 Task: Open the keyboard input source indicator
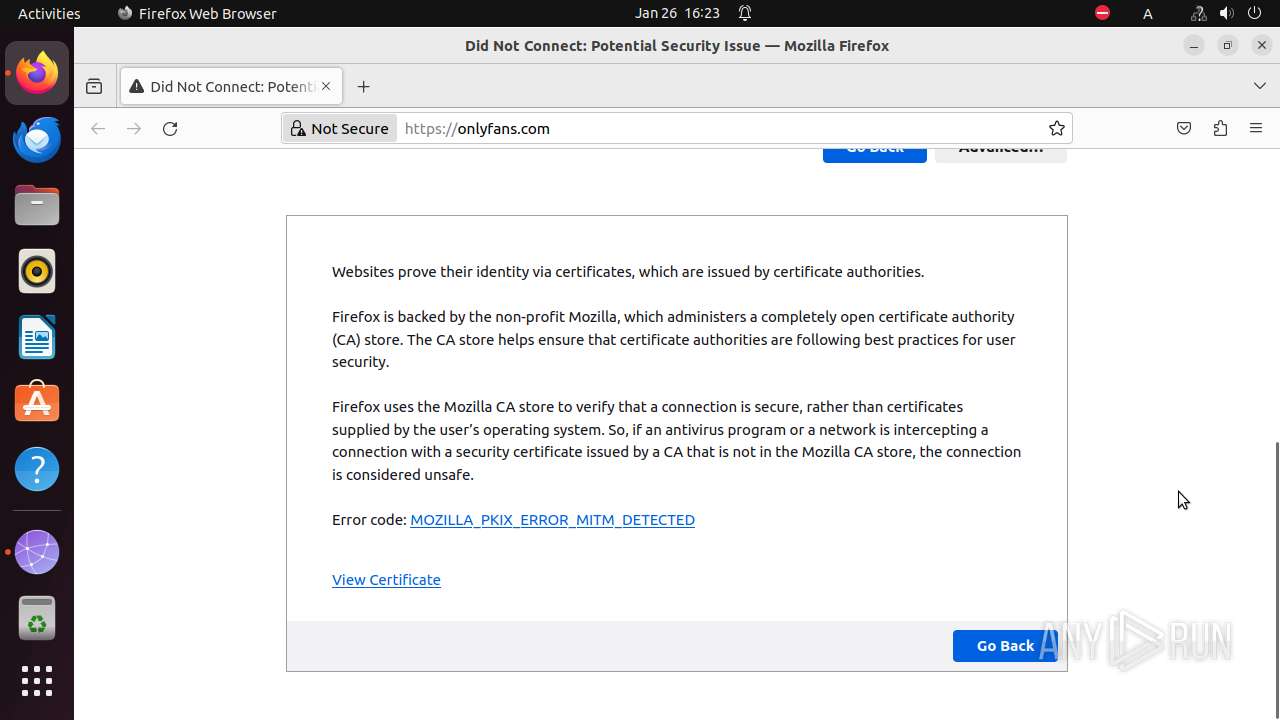[1148, 13]
